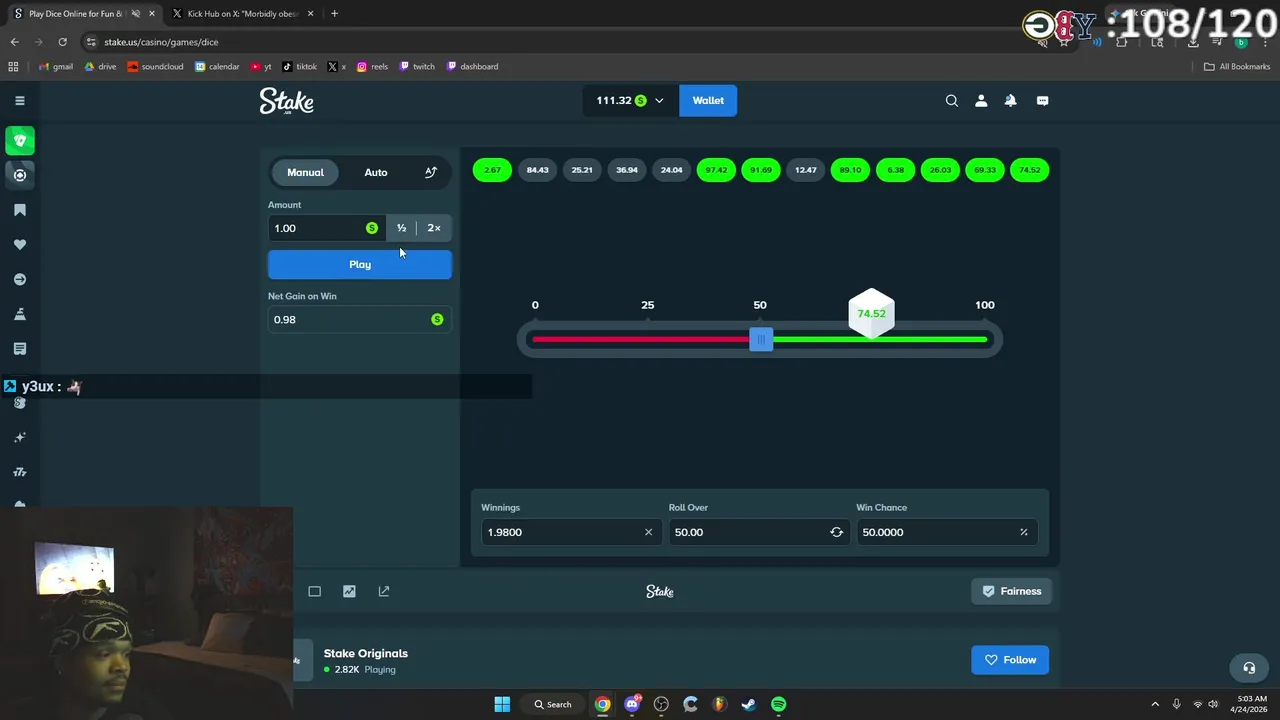Open the Windows Start menu
1280x720 pixels.
point(502,704)
